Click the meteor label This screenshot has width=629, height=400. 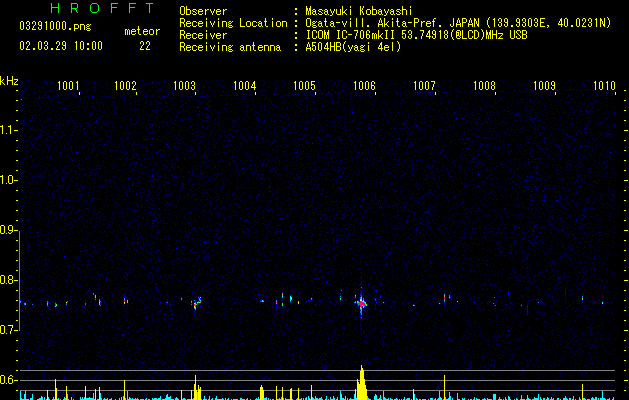pos(142,31)
